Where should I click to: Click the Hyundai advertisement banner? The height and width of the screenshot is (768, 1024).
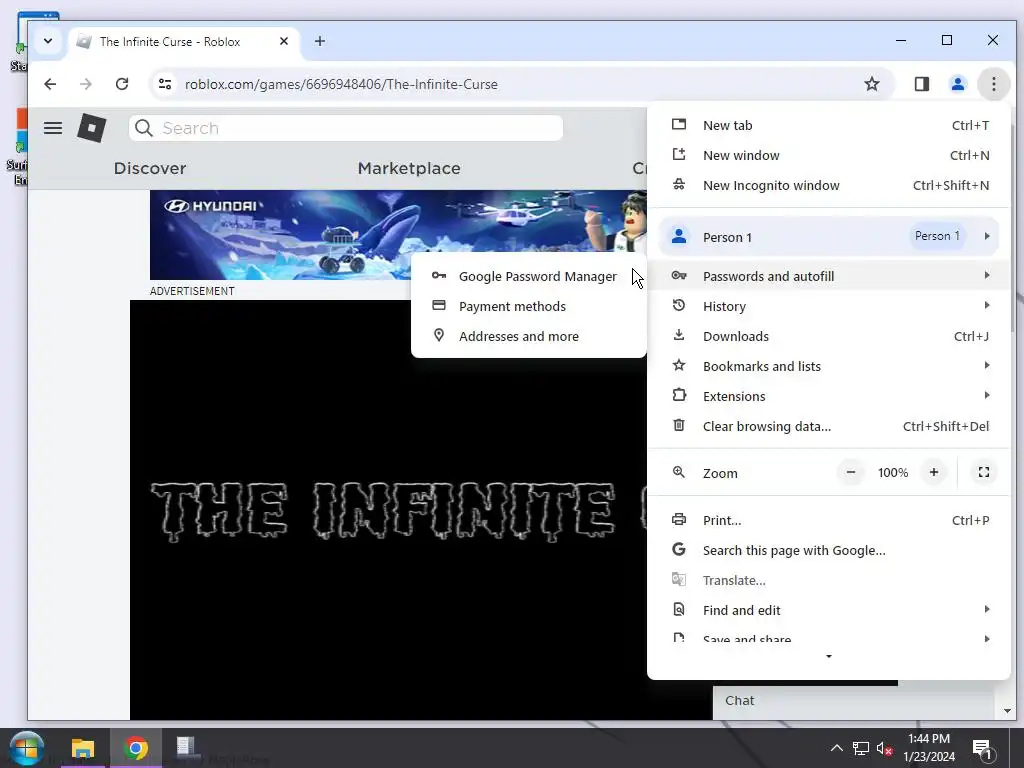[398, 235]
